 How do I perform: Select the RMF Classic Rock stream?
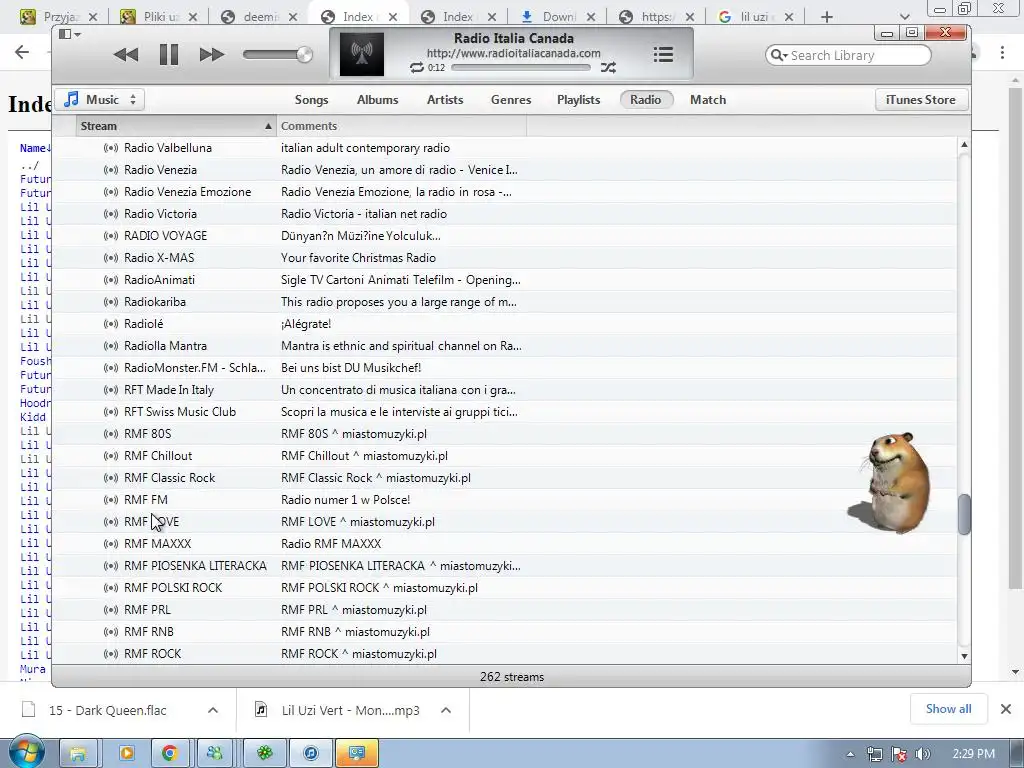[x=504, y=478]
